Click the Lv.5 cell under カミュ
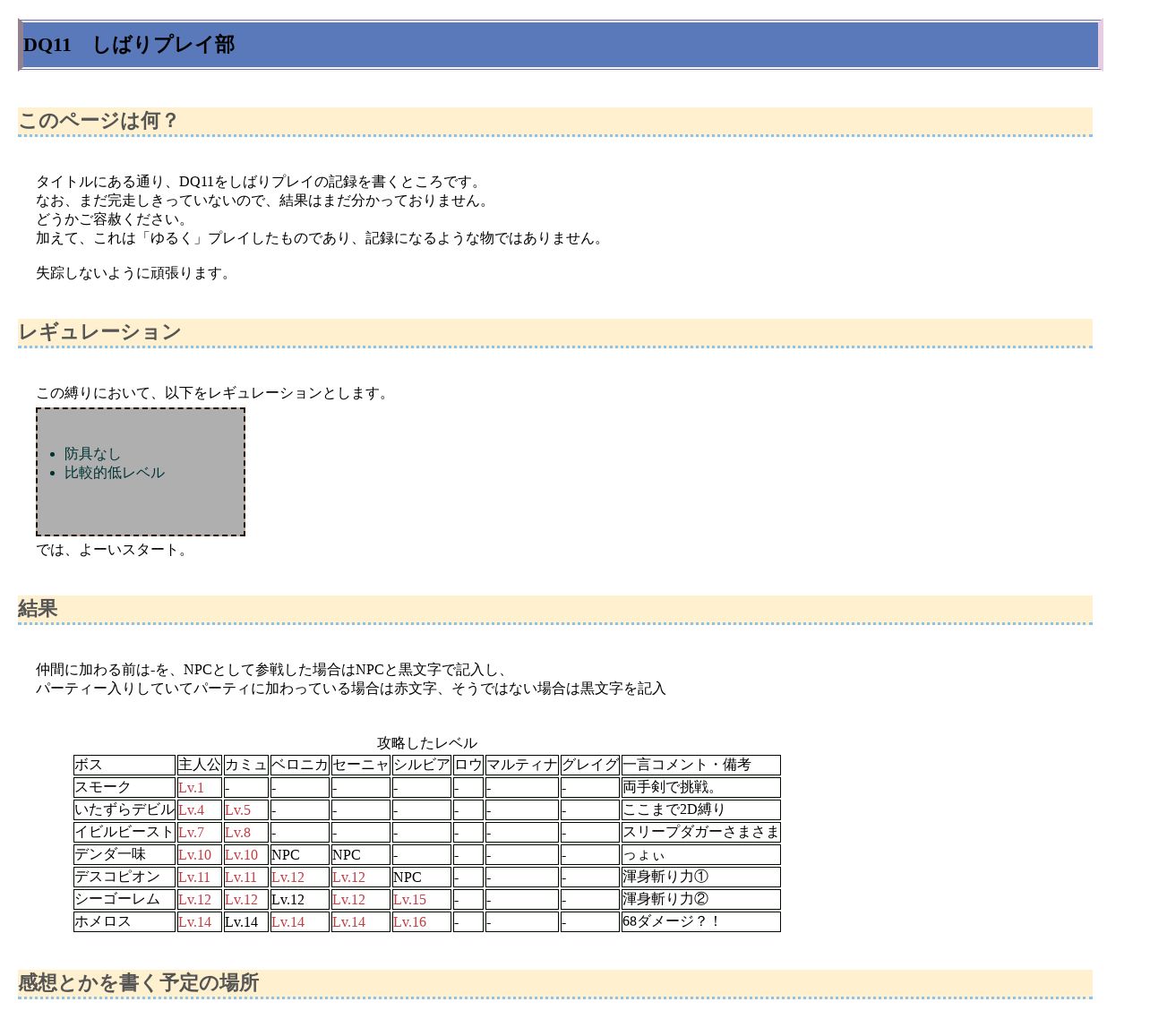This screenshot has height=1036, width=1150. click(246, 809)
